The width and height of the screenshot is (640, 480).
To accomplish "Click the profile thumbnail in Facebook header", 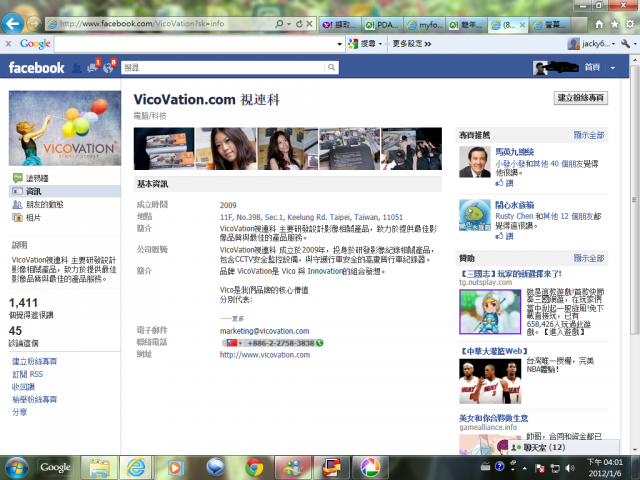I will click(540, 68).
